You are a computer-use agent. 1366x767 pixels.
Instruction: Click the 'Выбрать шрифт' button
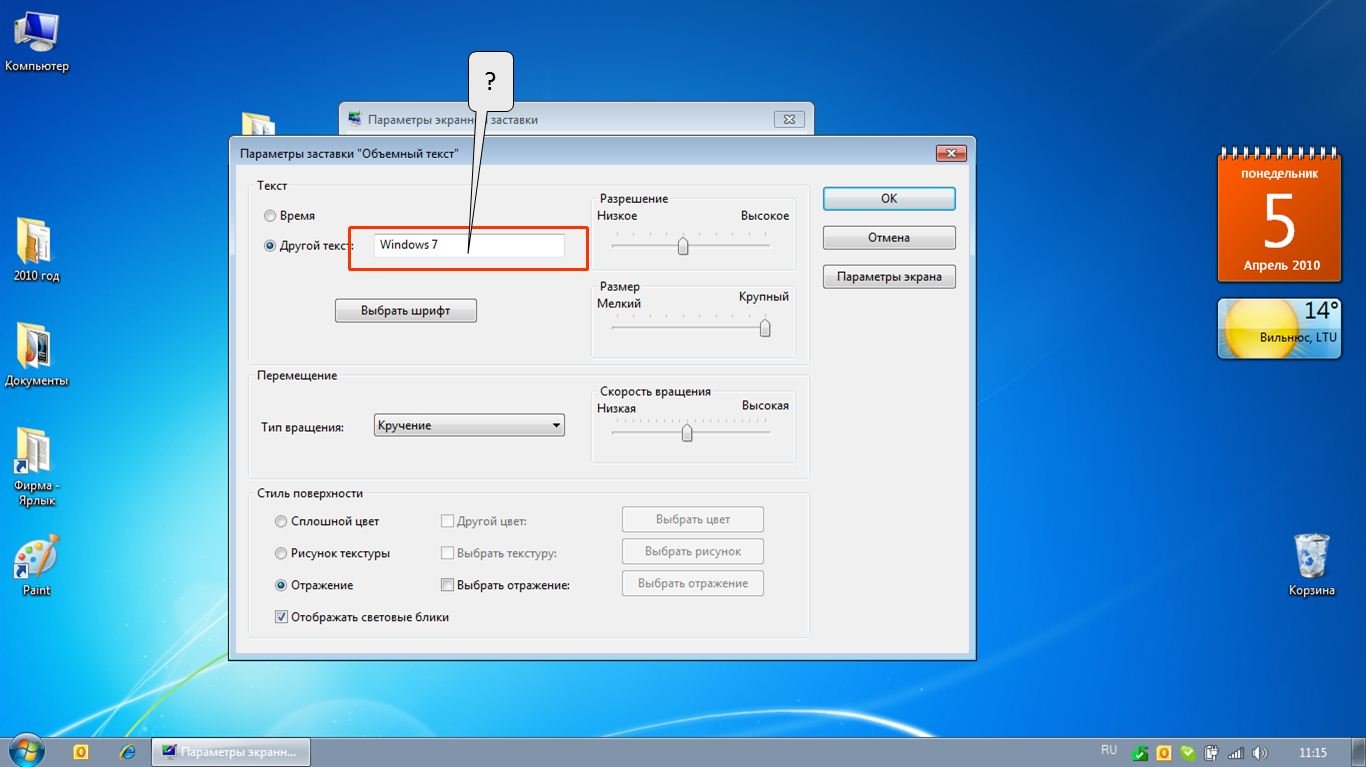pyautogui.click(x=405, y=311)
